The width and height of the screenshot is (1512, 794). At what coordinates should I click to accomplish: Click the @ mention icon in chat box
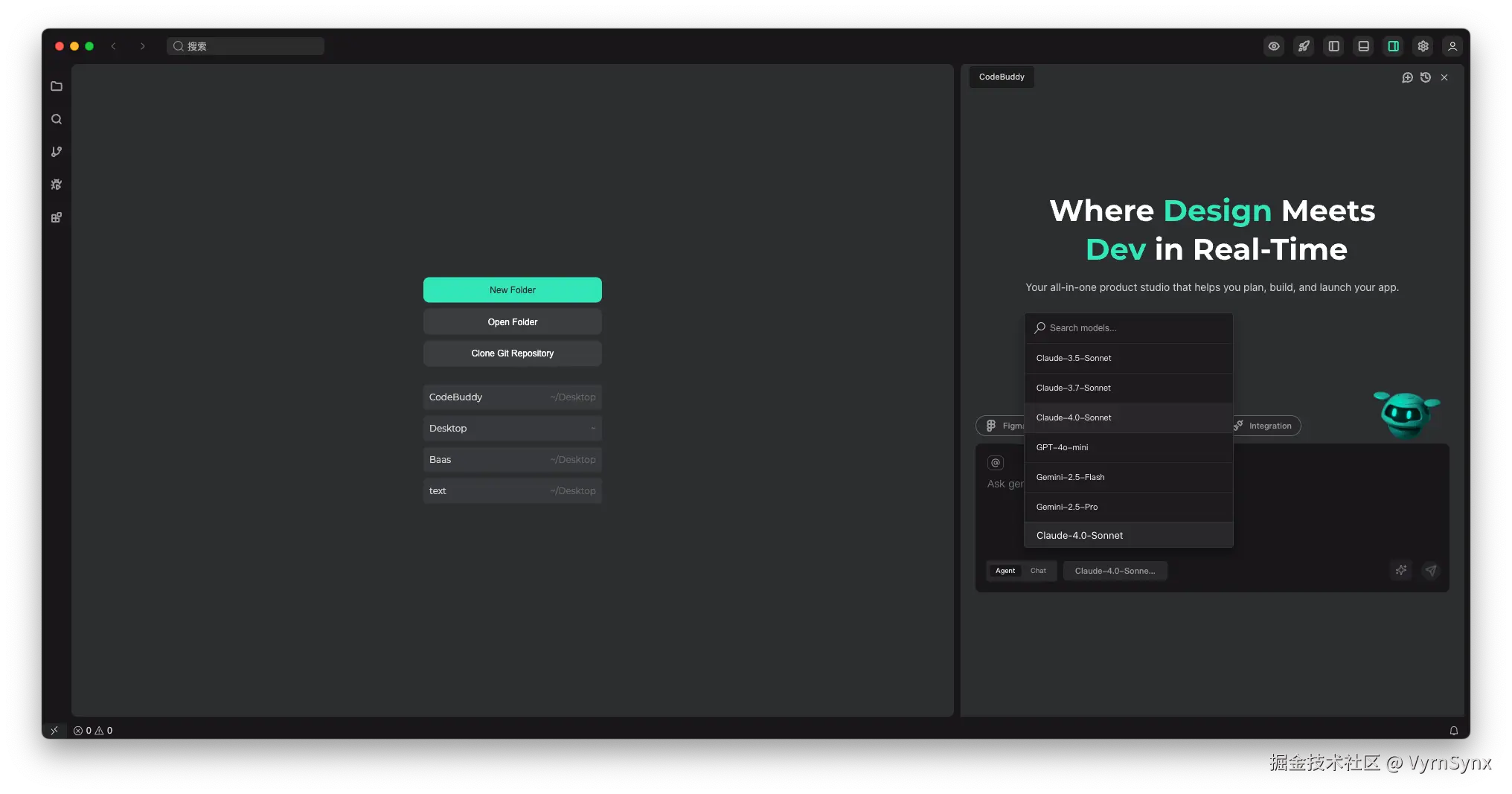[x=996, y=463]
